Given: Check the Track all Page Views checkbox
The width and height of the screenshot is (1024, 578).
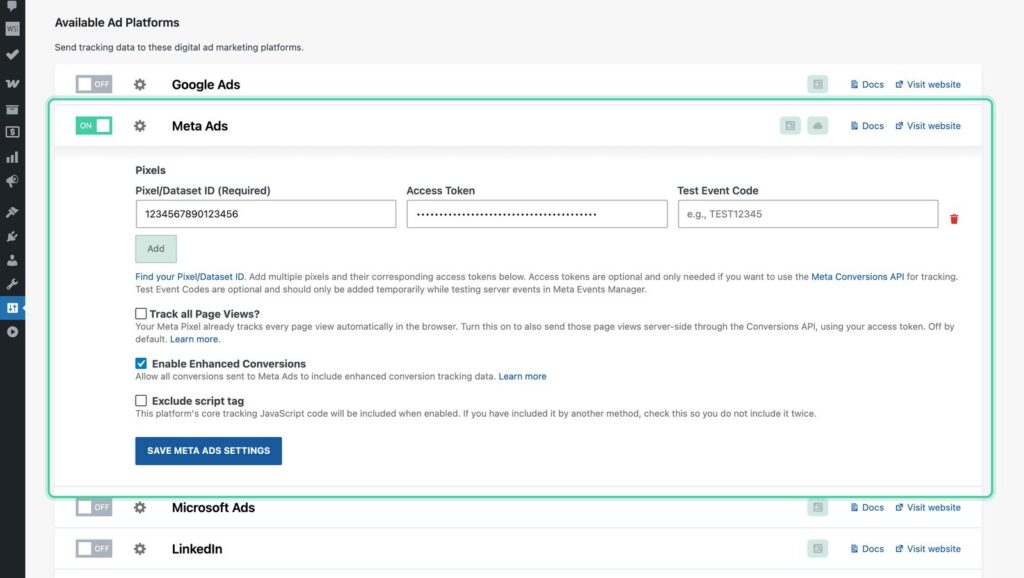Looking at the screenshot, I should click(140, 313).
